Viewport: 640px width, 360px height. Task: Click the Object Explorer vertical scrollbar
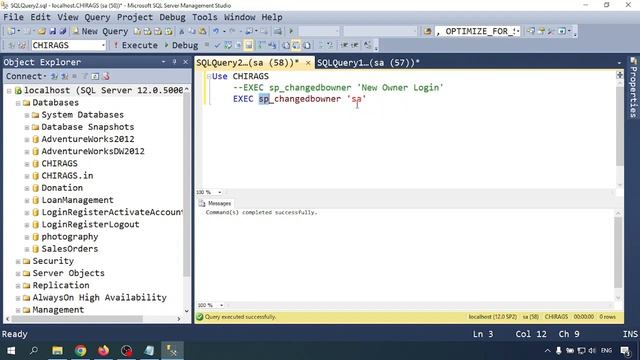(187, 184)
